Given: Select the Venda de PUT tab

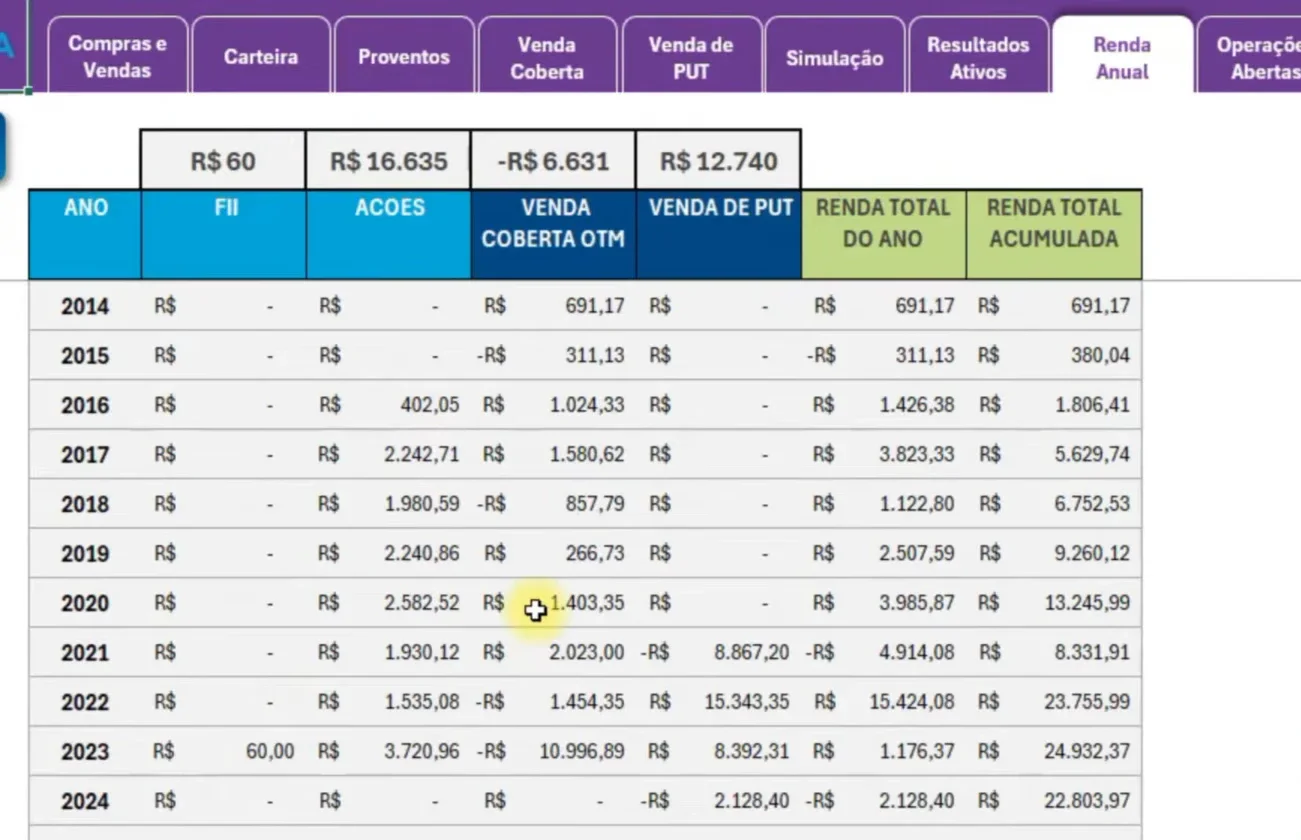Looking at the screenshot, I should (691, 56).
